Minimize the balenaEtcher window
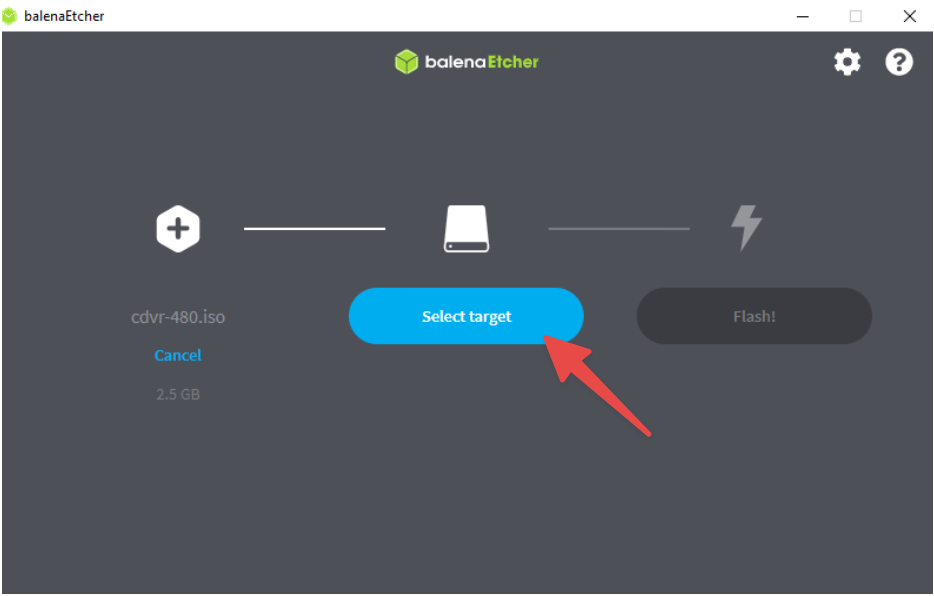The height and width of the screenshot is (596, 934). 803,16
